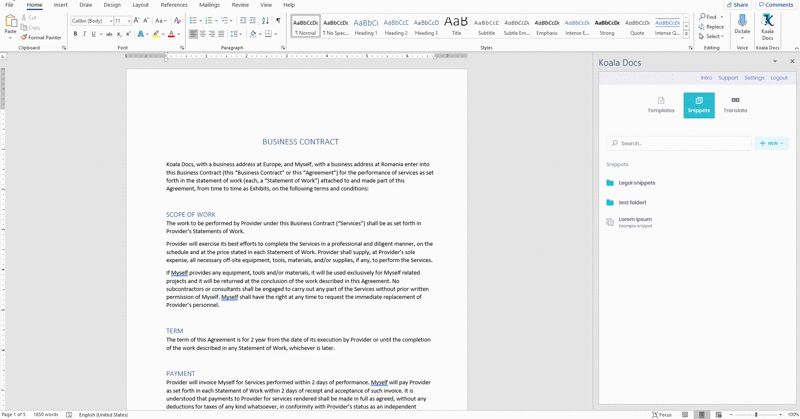800x419 pixels.
Task: Expand the numbering list dropdown
Action: pos(216,21)
